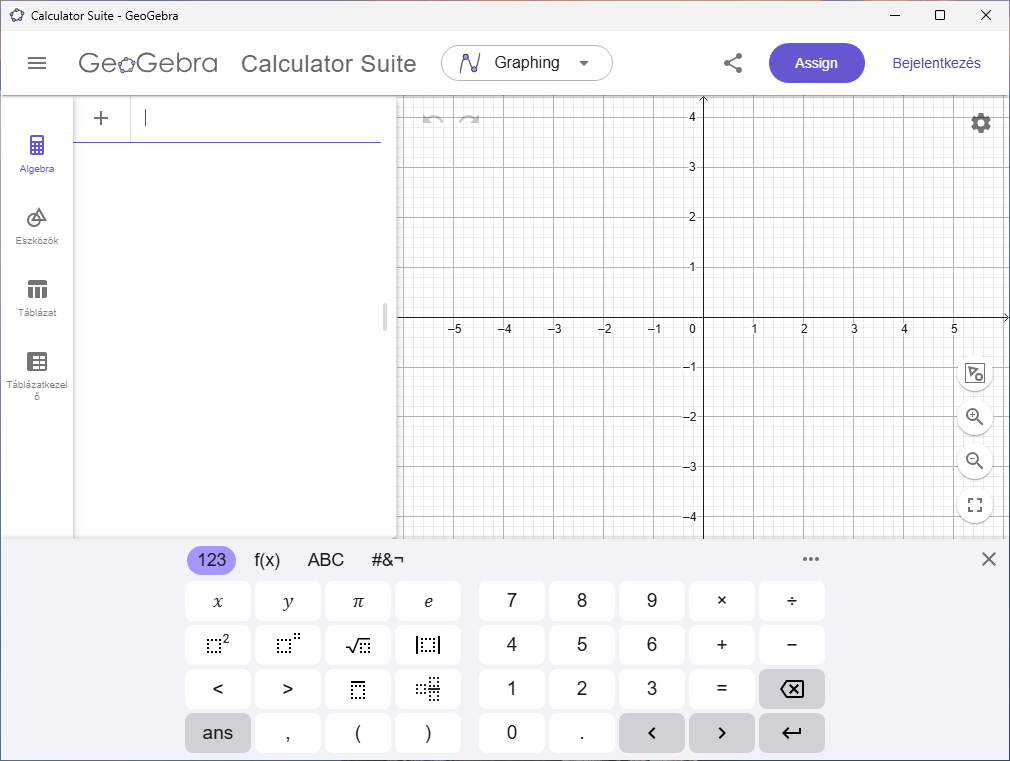The width and height of the screenshot is (1010, 761).
Task: Click the square root key
Action: point(358,644)
